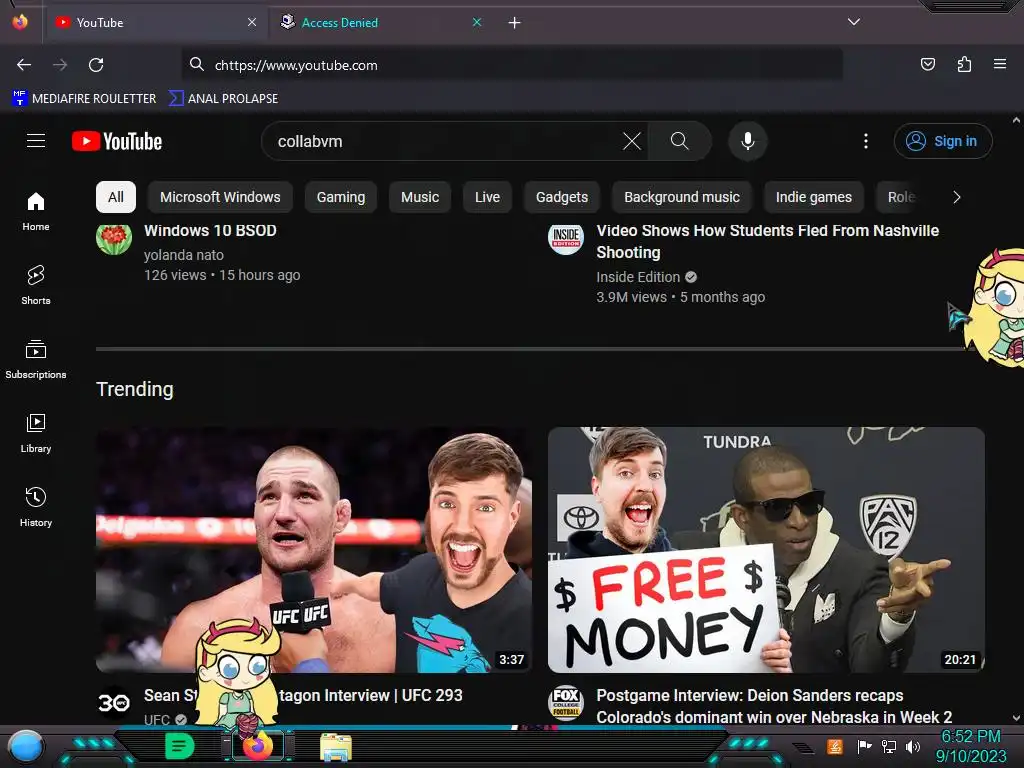
Task: Open the Pocket save icon
Action: pyautogui.click(x=927, y=64)
